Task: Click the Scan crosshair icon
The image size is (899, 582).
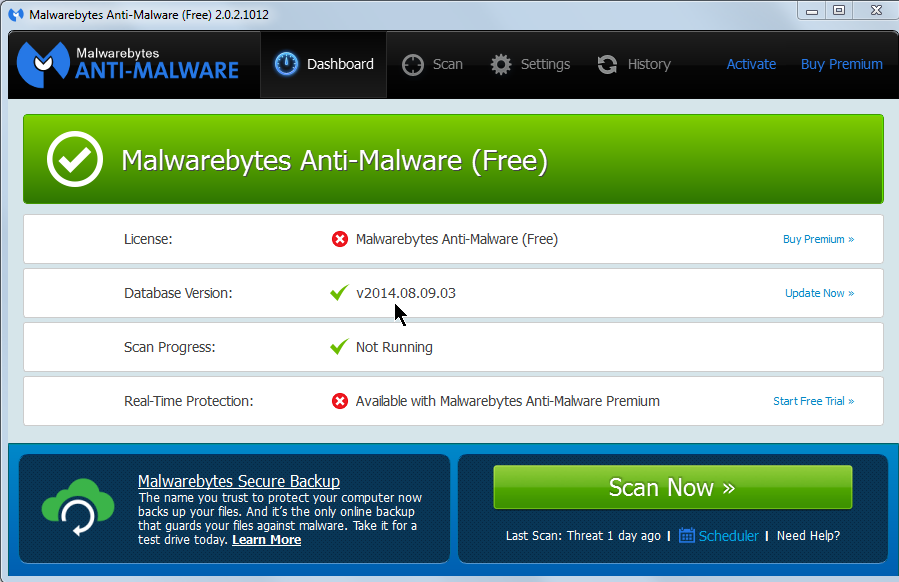Action: pos(412,65)
